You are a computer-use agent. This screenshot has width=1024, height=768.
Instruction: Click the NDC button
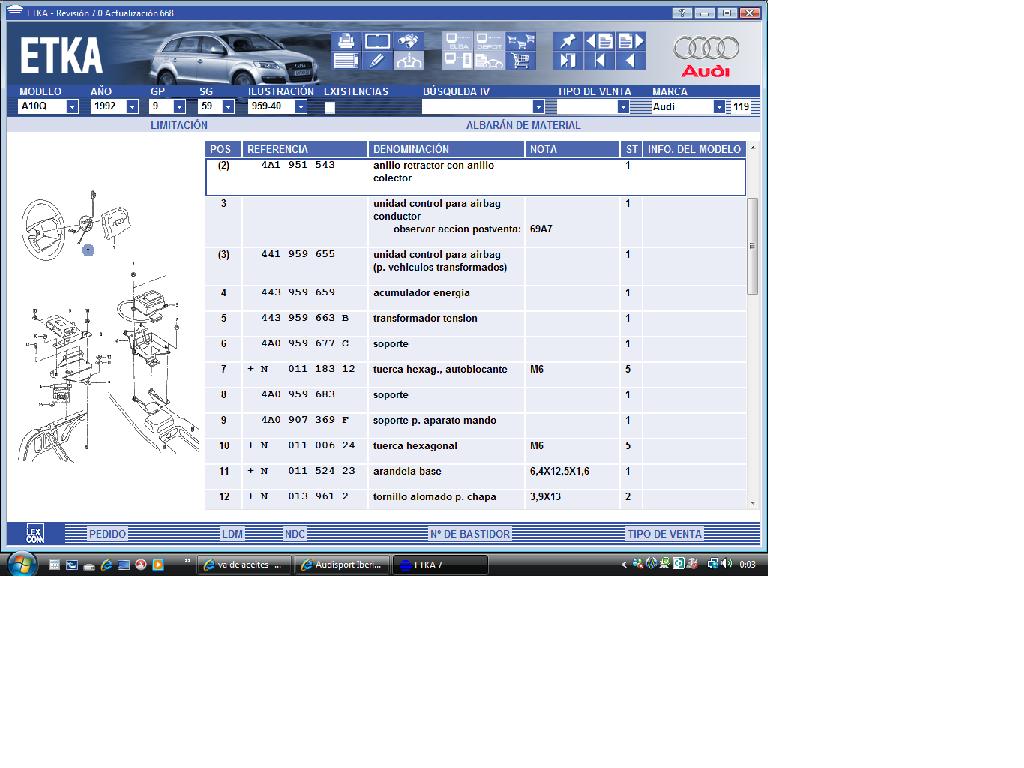(295, 534)
